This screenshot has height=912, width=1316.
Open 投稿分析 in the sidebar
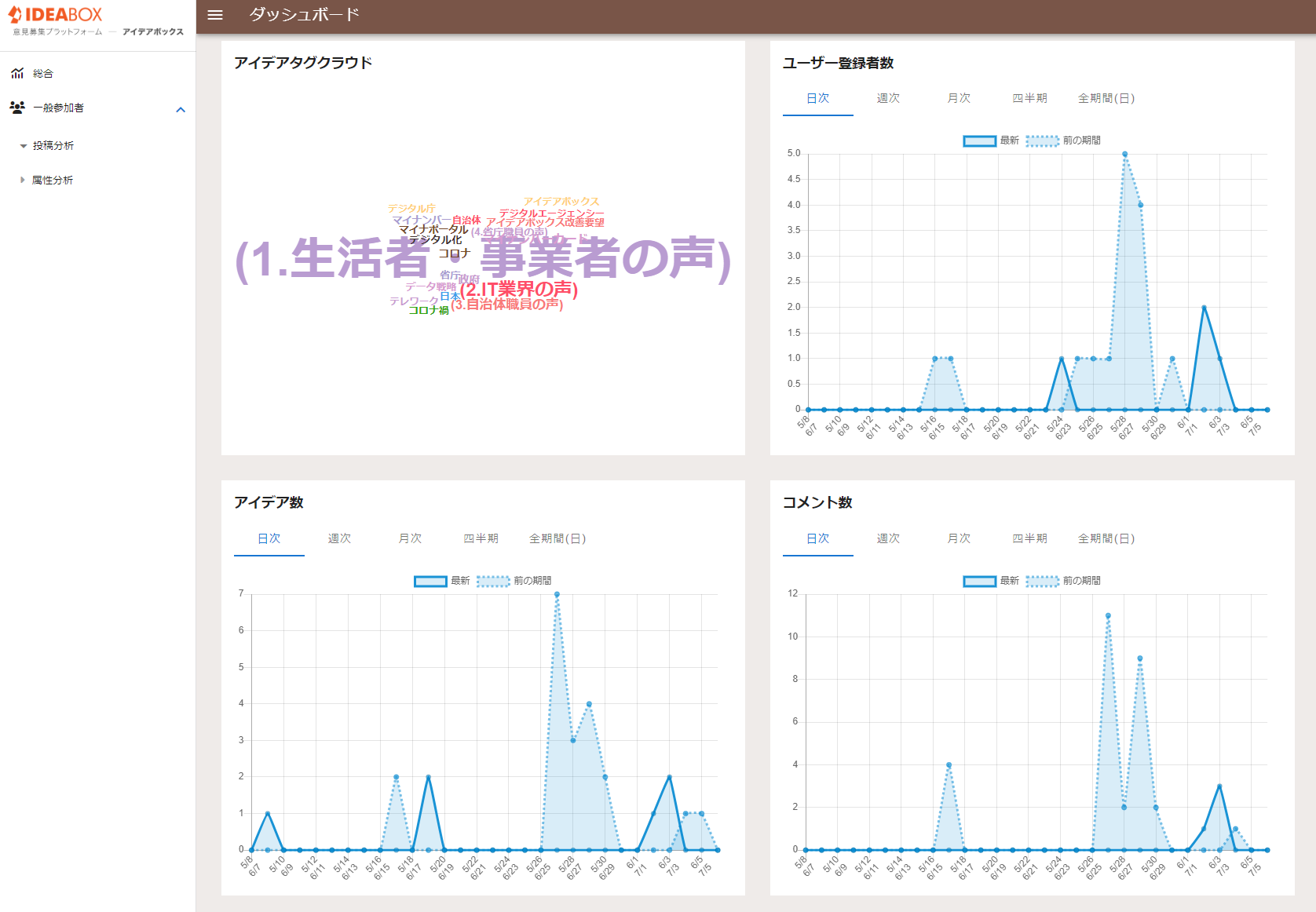click(x=53, y=146)
